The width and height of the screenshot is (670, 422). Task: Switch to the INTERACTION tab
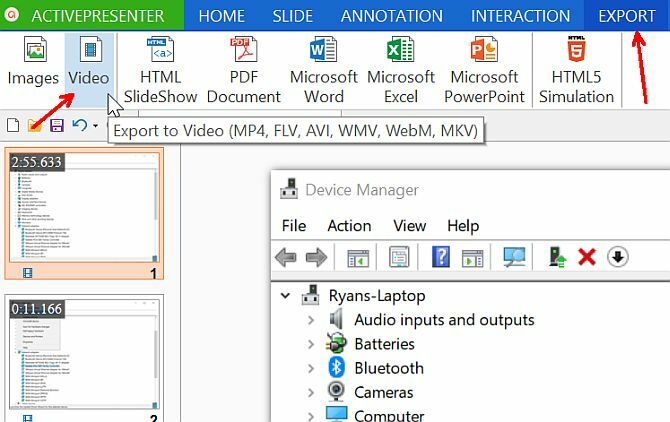[520, 16]
